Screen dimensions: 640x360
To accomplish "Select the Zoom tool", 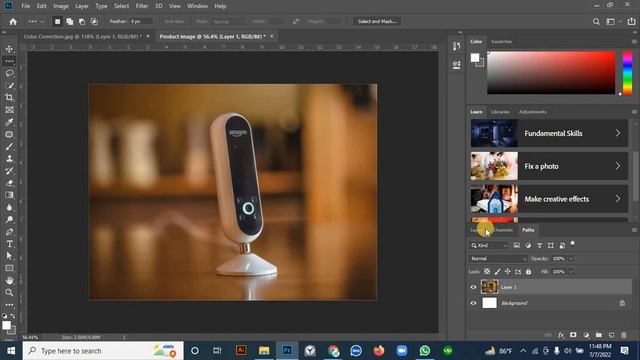I will click(9, 293).
